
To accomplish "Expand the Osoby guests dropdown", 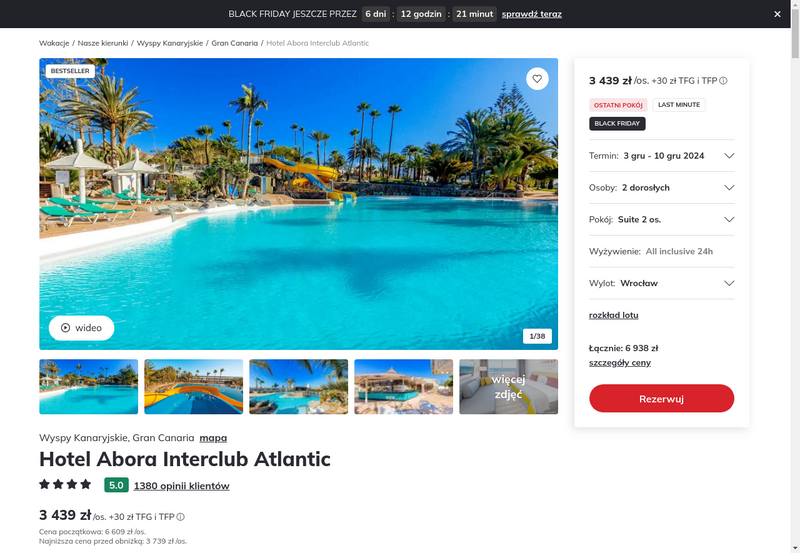I will (x=661, y=188).
